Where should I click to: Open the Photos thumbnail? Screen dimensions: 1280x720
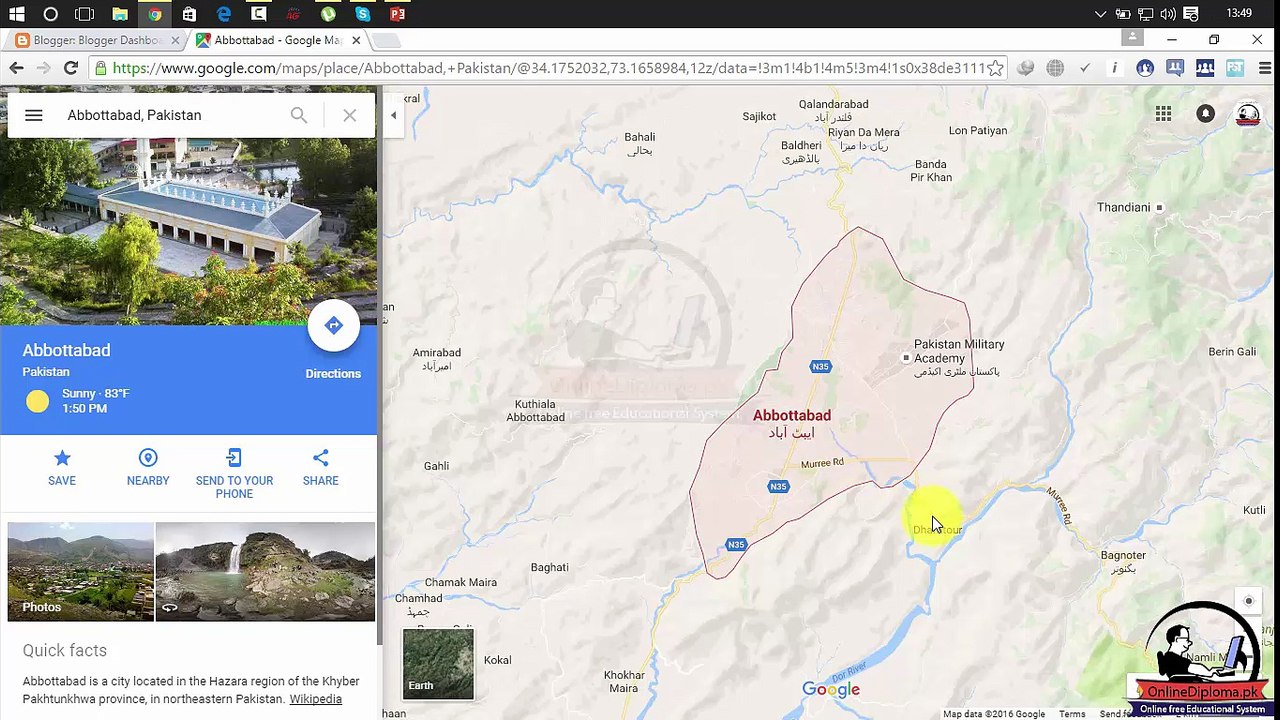point(81,571)
